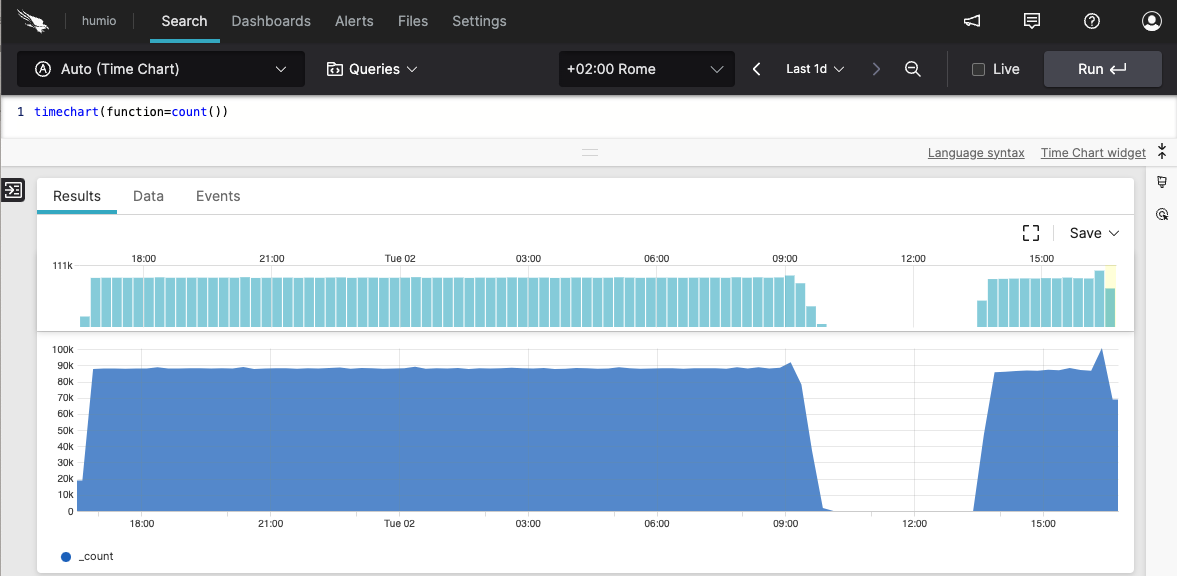Expand the chart to fullscreen
1177x576 pixels.
1030,232
